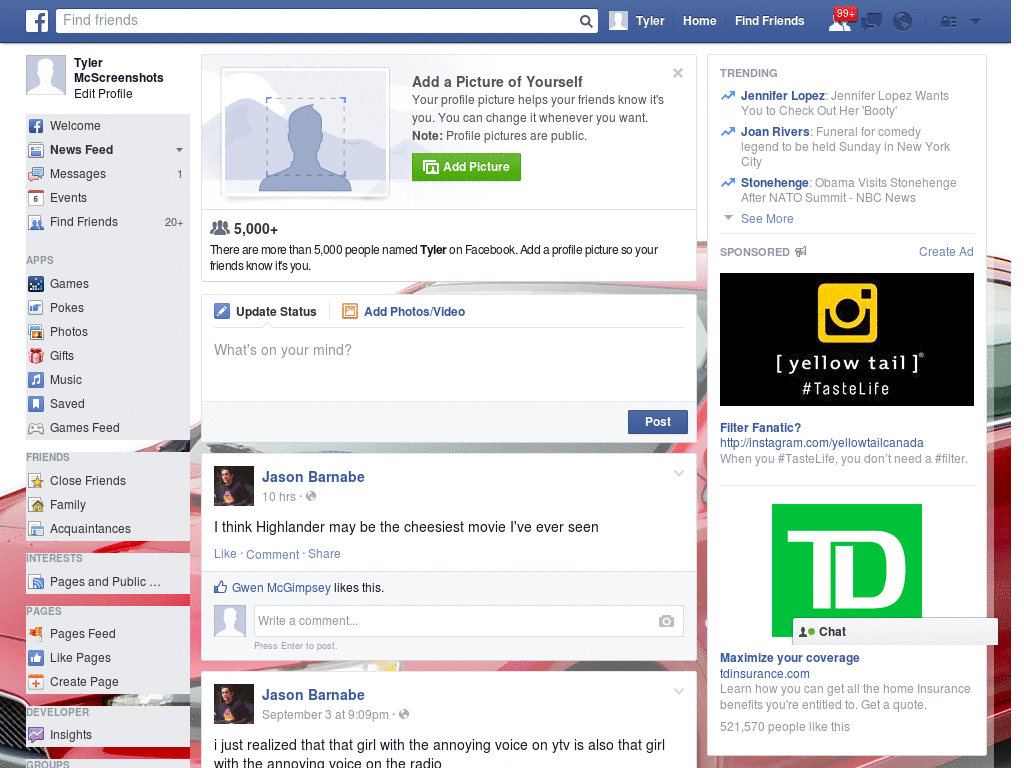This screenshot has height=768, width=1024.
Task: Open the Chat bar
Action: 895,632
